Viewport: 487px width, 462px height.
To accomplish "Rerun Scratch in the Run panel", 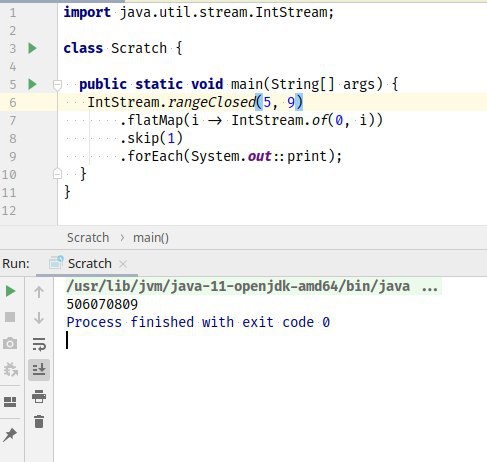I will point(10,291).
